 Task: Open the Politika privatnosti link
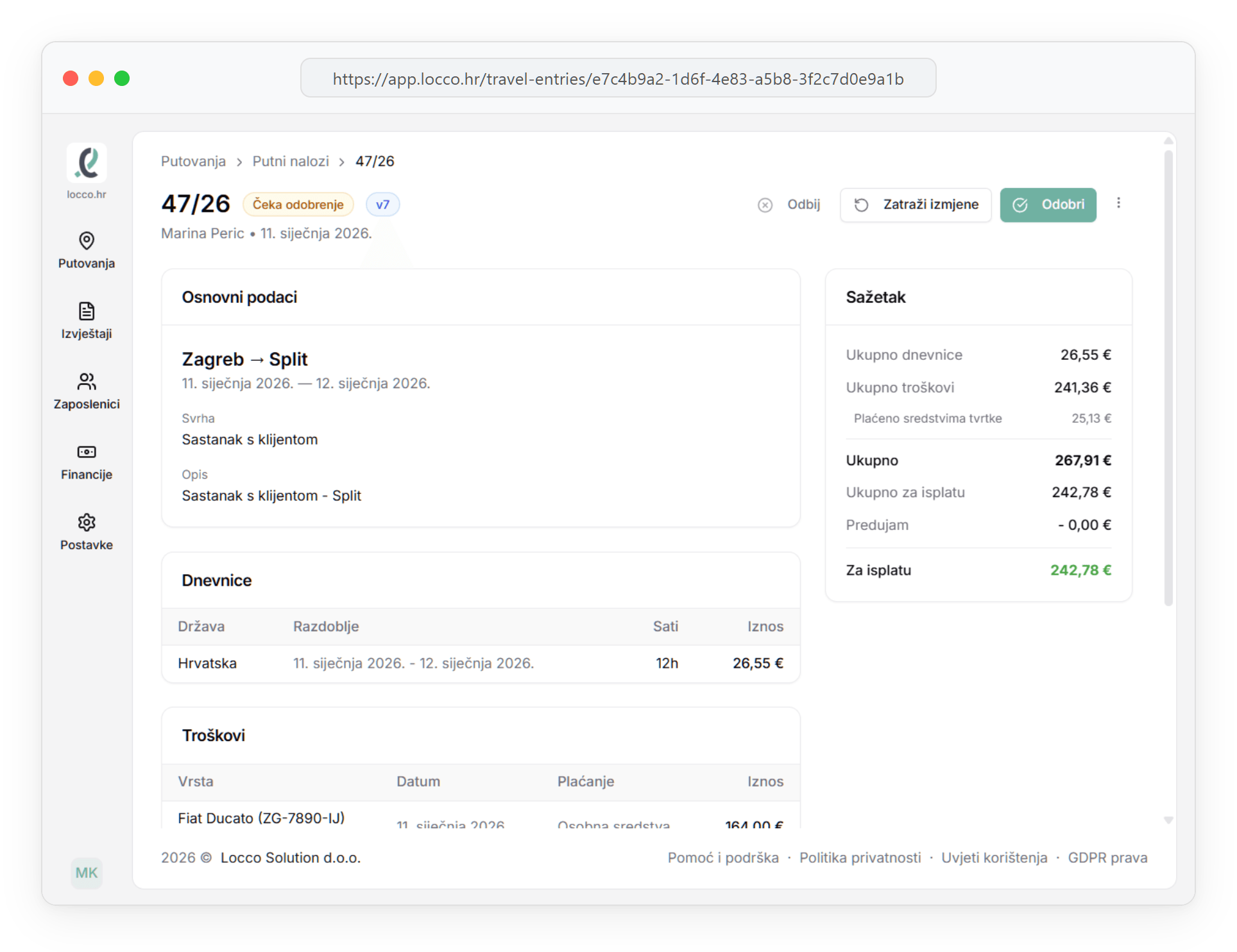(860, 858)
